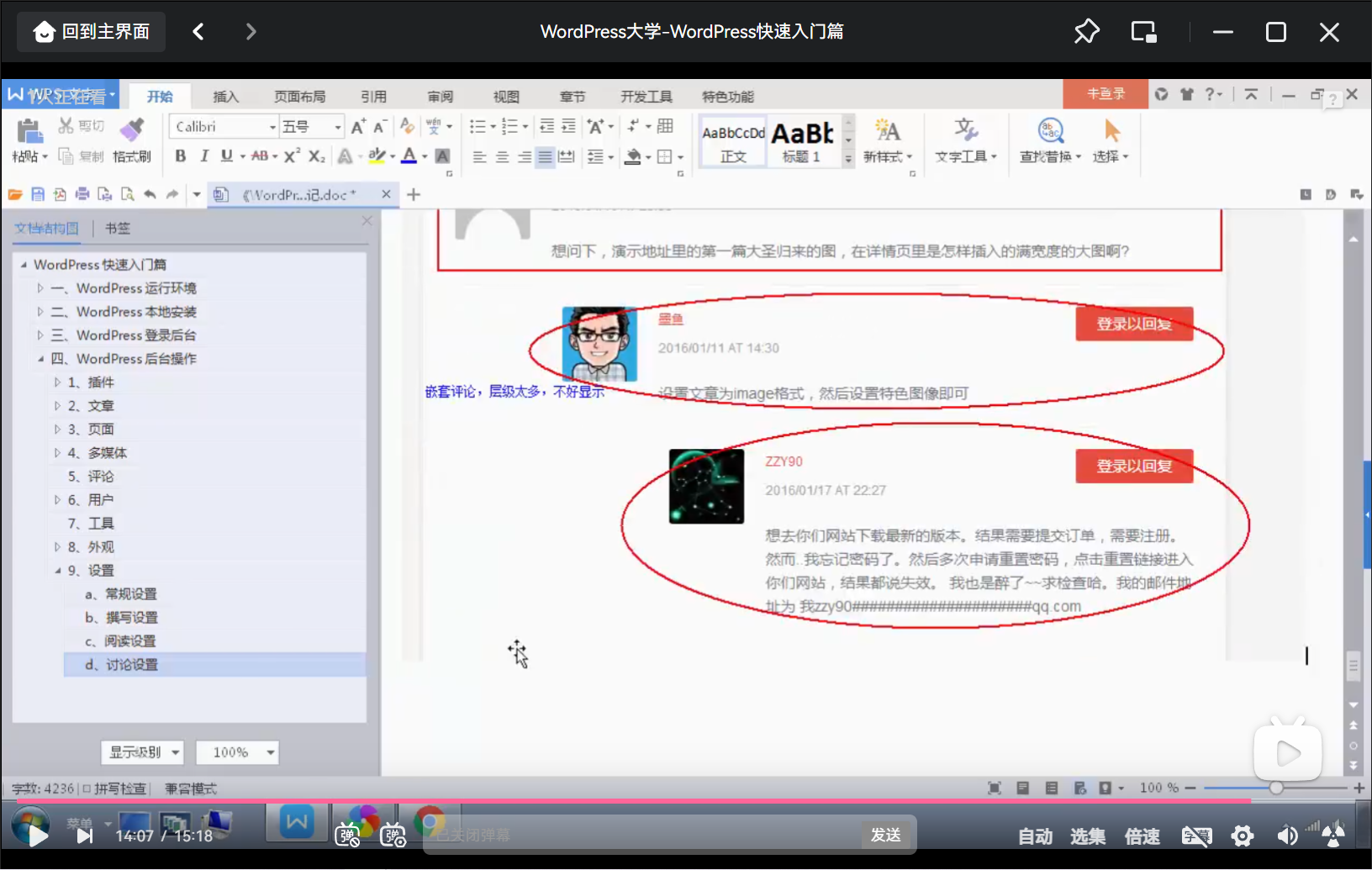Click the increase indent icon
This screenshot has width=1372, height=870.
tap(568, 126)
